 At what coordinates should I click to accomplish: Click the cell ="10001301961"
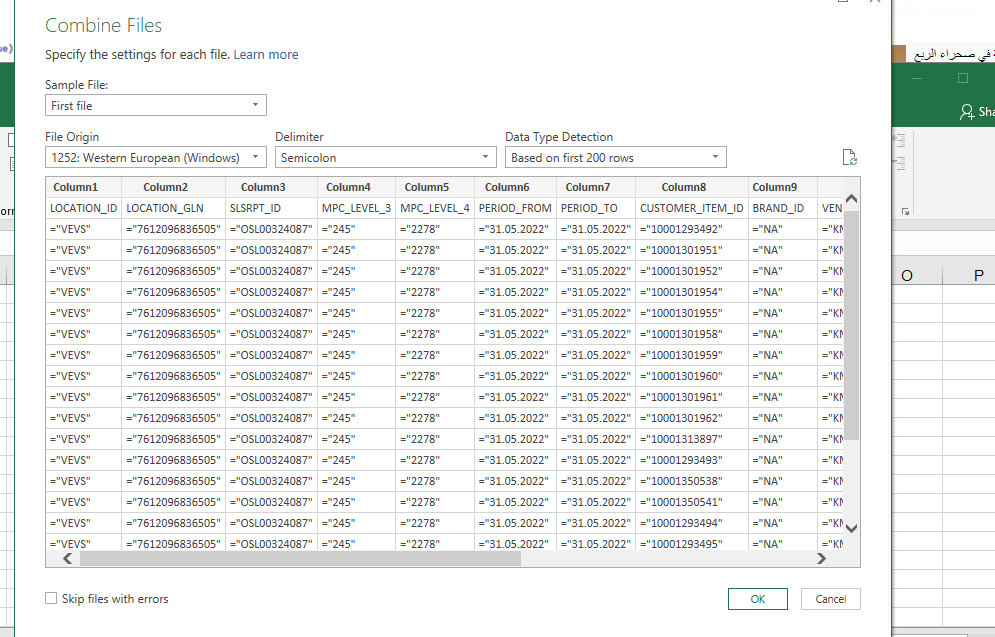pos(692,397)
